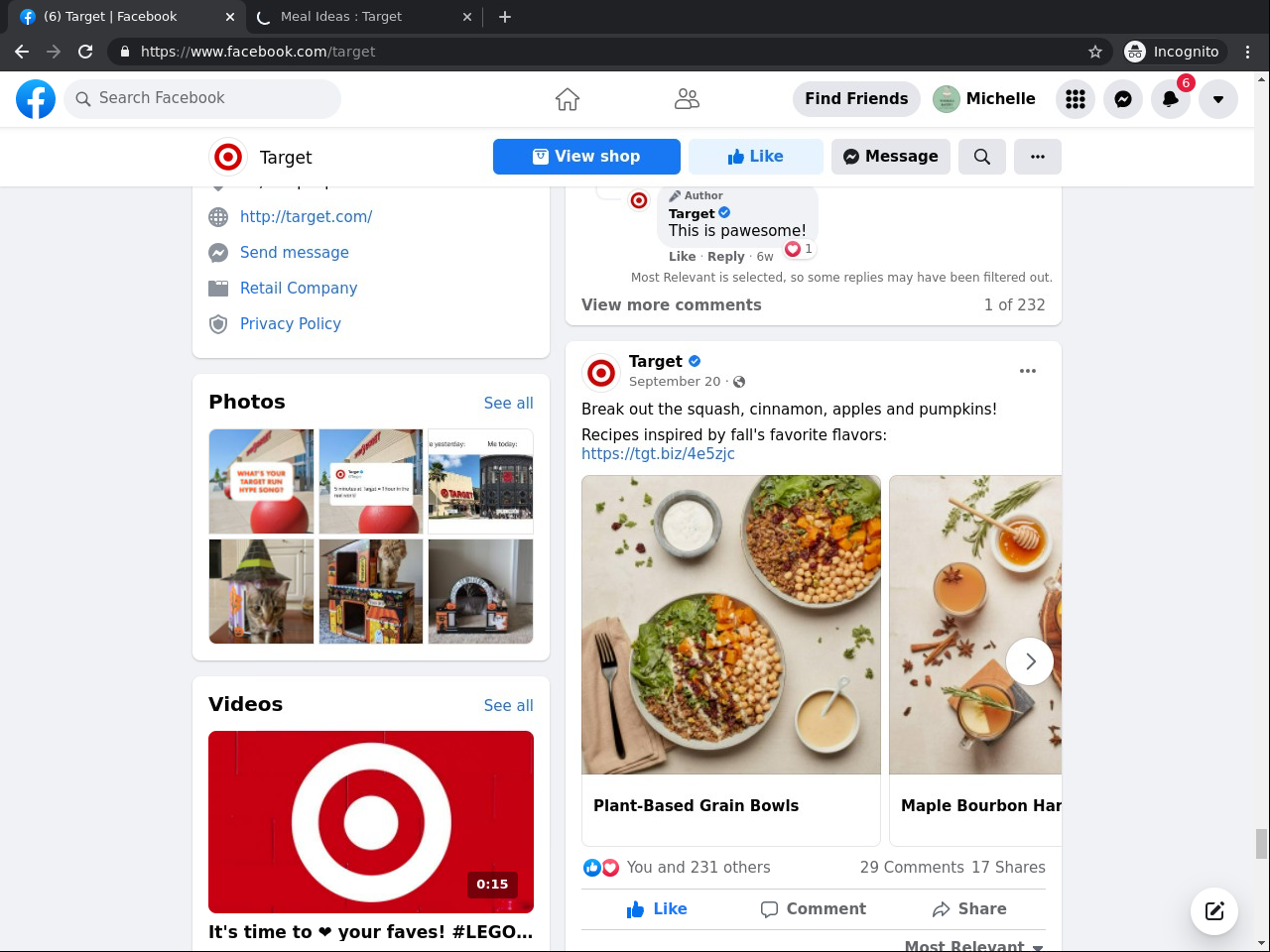Open the Privacy Policy link
1270x952 pixels.
(291, 324)
